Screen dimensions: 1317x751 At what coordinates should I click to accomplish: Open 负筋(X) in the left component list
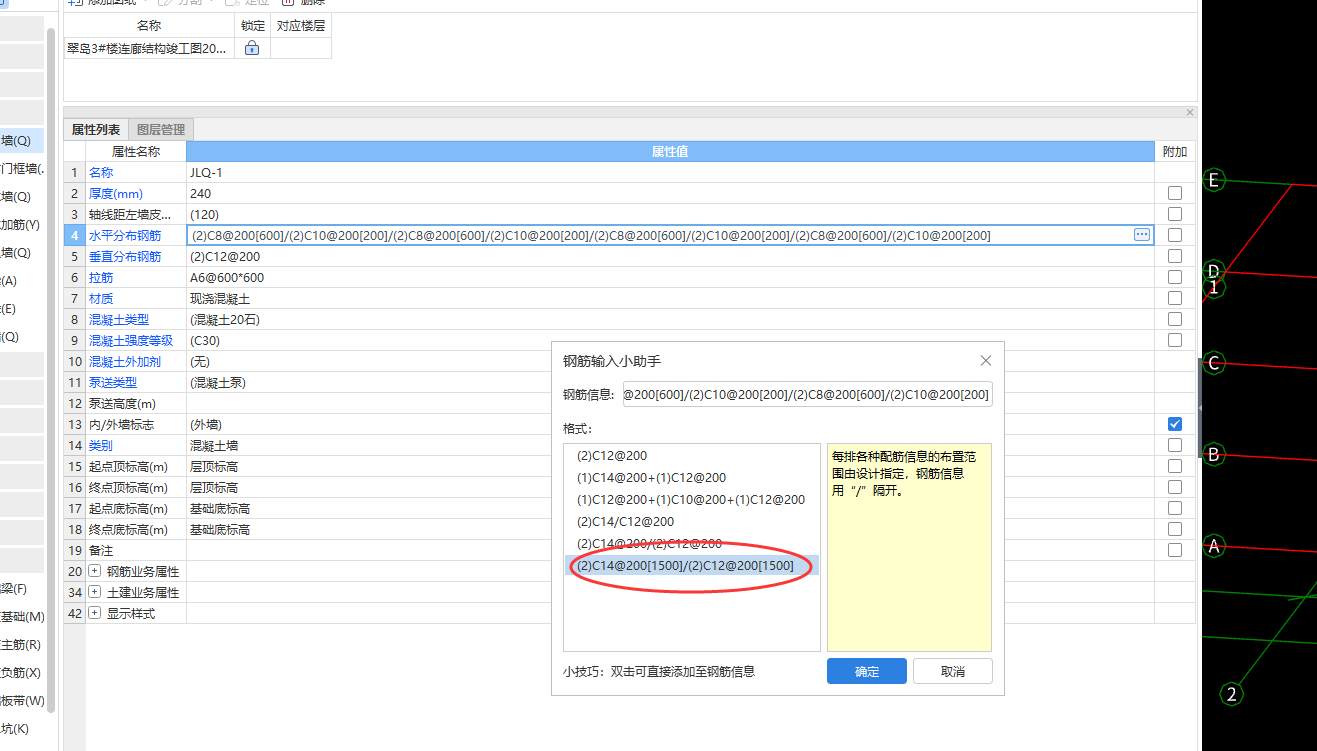[x=20, y=672]
